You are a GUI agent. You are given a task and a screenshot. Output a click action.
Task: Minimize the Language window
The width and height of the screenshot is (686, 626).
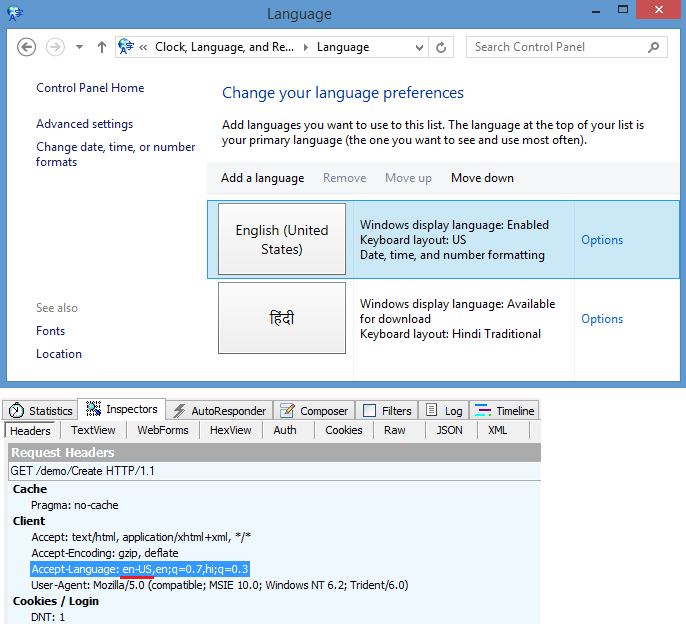(595, 10)
